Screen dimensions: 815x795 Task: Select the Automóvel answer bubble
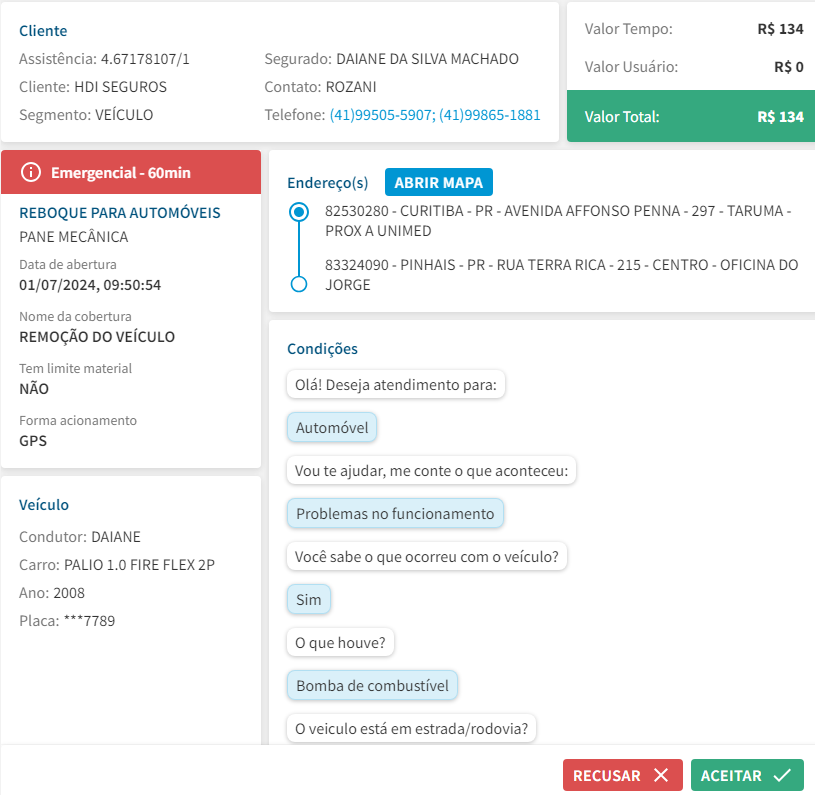pos(332,428)
